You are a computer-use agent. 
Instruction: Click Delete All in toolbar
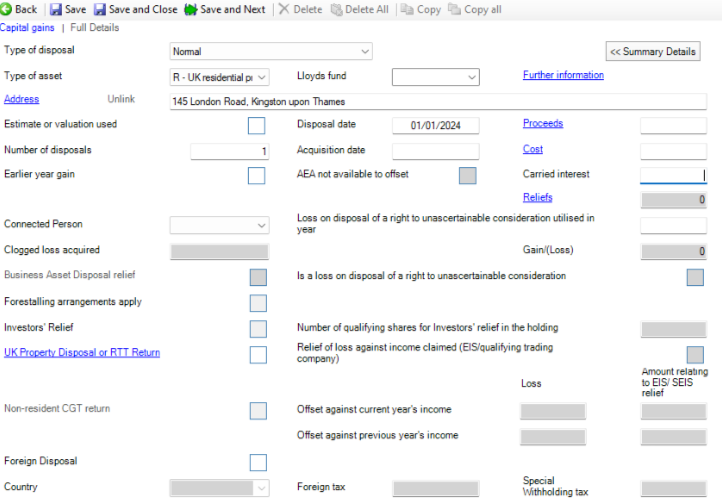click(360, 9)
